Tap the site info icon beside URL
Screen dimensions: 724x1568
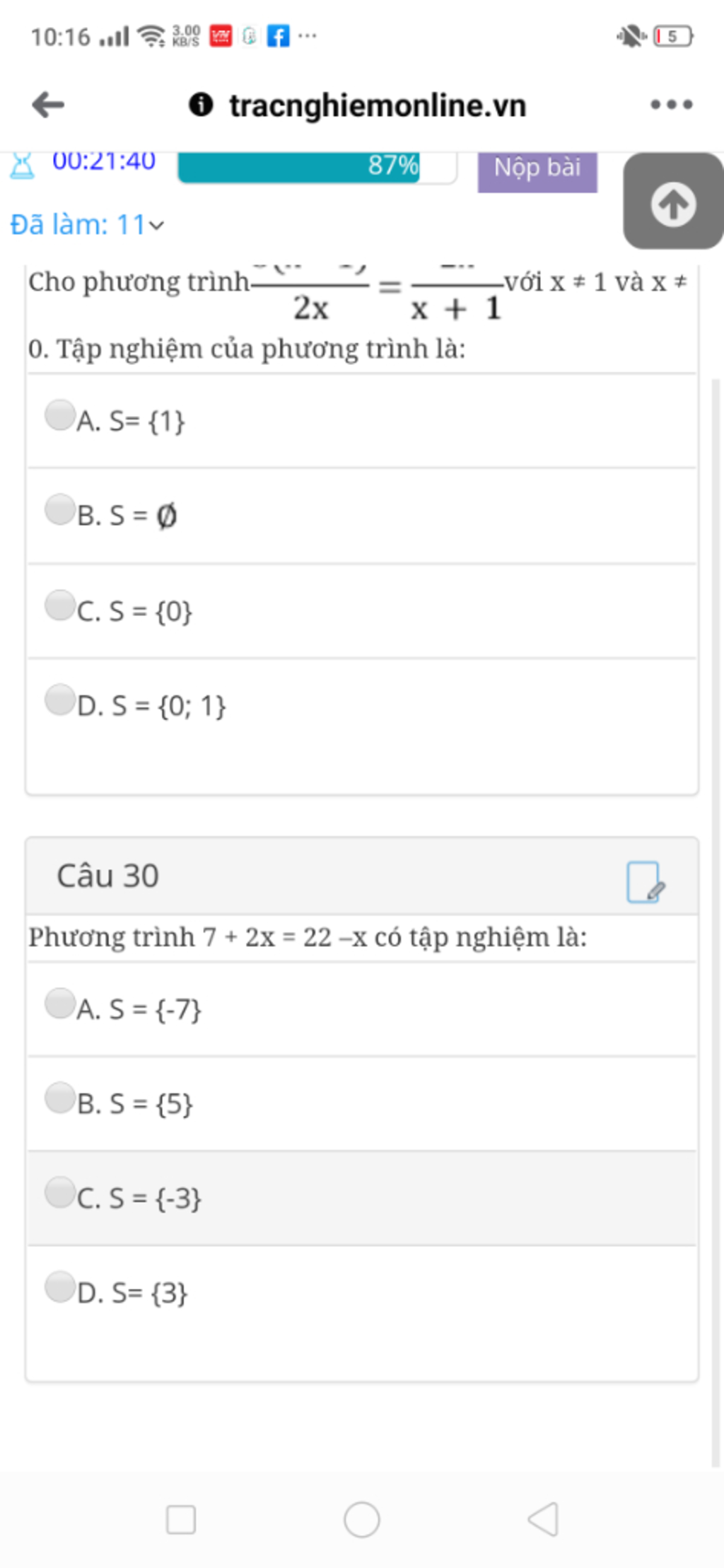pos(201,105)
